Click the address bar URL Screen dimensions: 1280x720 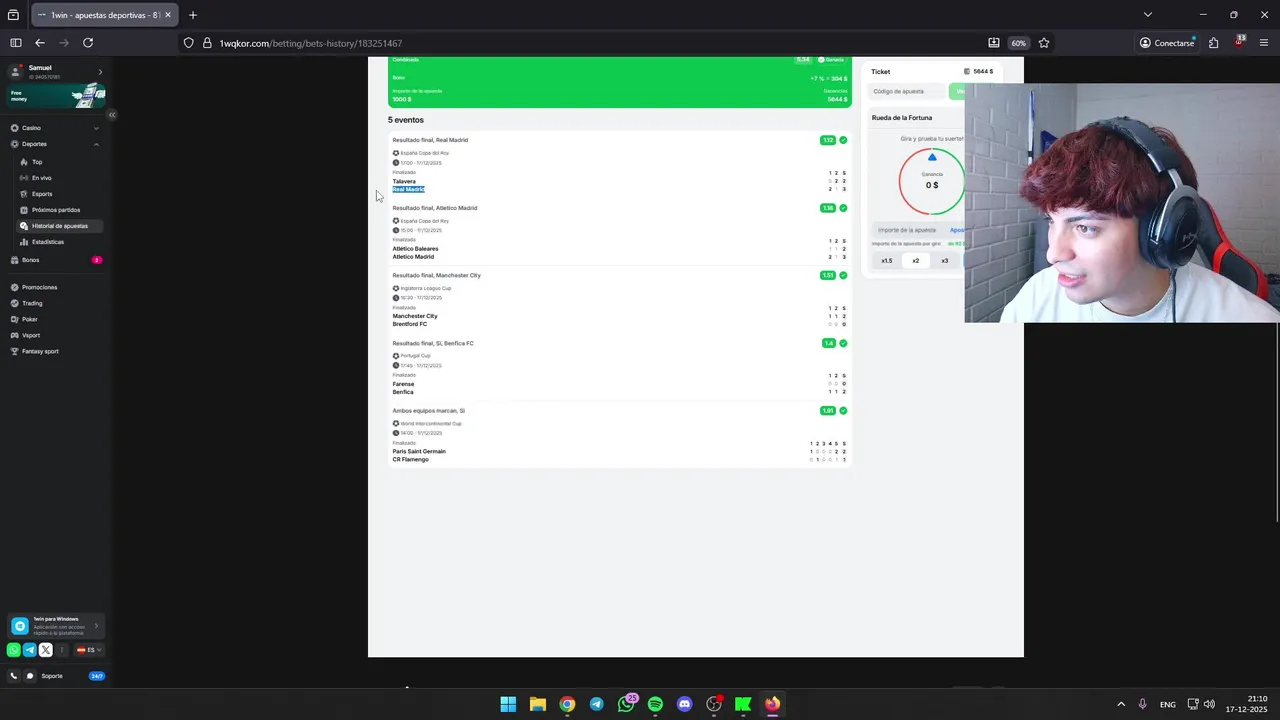click(x=311, y=43)
